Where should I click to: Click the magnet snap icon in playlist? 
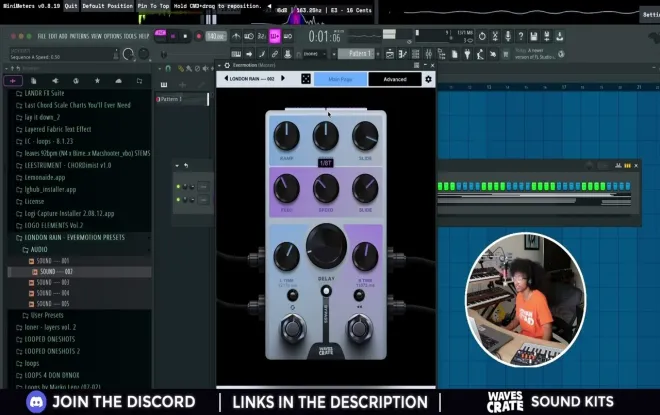[x=168, y=68]
